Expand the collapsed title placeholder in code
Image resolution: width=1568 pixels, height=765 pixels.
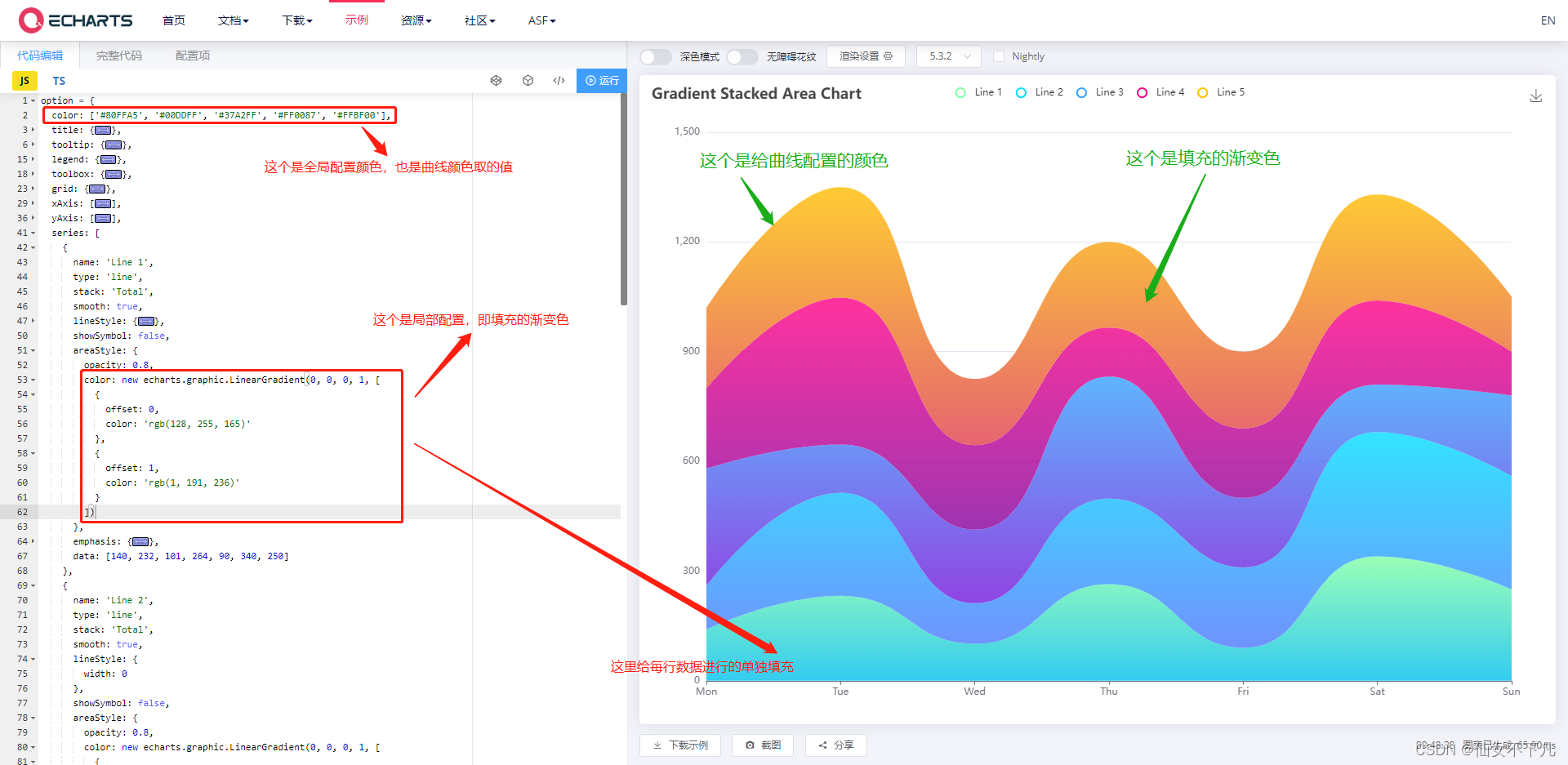(x=103, y=130)
